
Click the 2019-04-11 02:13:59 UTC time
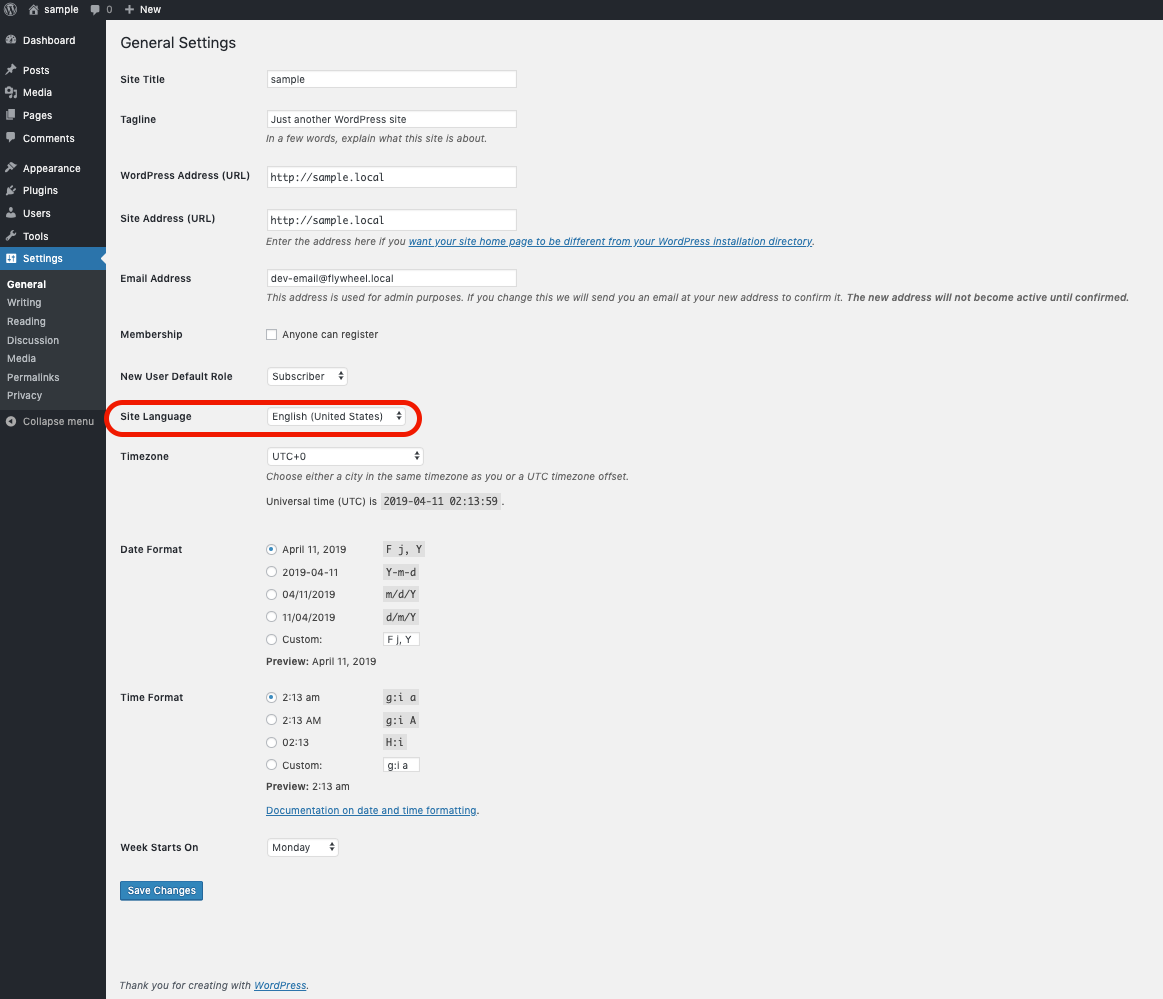pos(441,501)
